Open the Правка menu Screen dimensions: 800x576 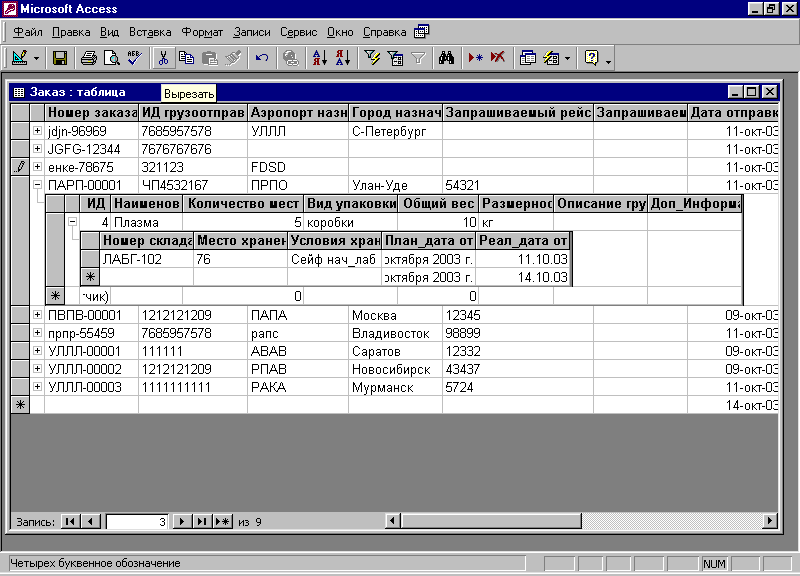coord(71,32)
